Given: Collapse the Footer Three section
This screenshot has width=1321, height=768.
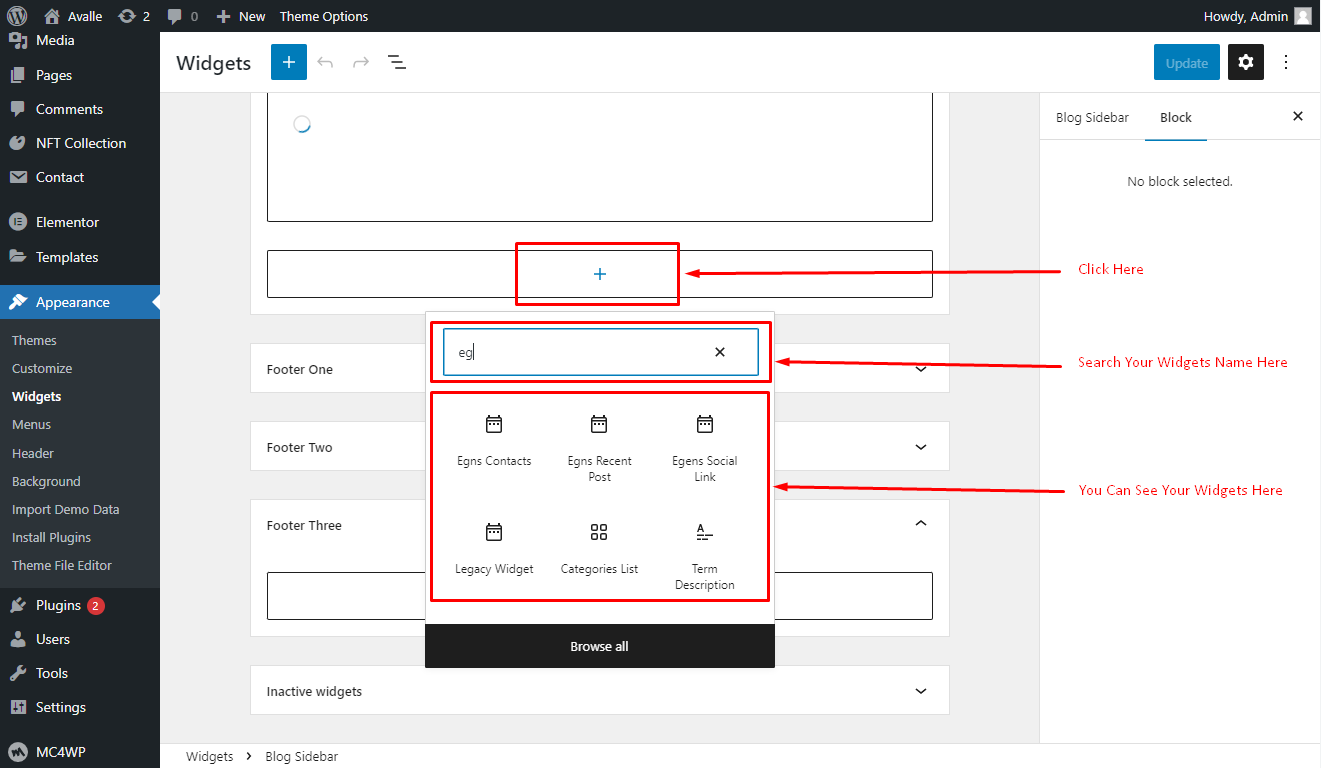Looking at the screenshot, I should 921,524.
